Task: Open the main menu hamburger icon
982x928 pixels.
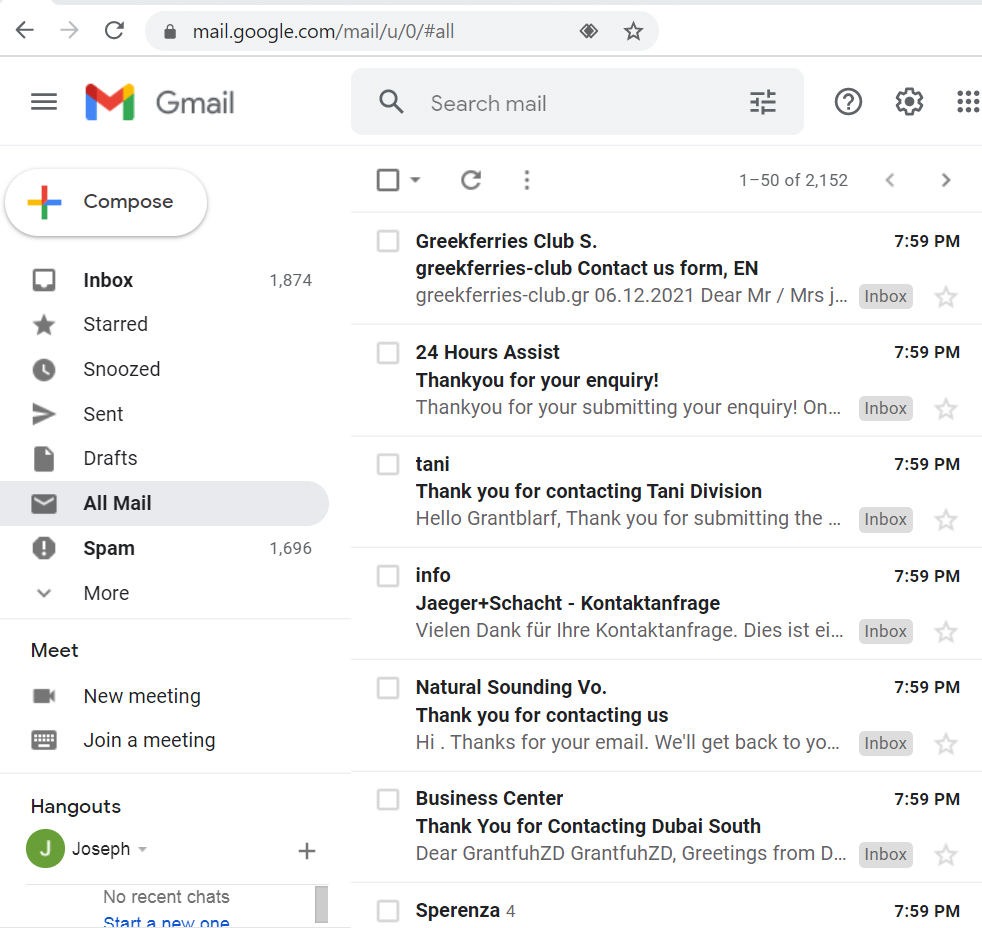Action: tap(44, 102)
